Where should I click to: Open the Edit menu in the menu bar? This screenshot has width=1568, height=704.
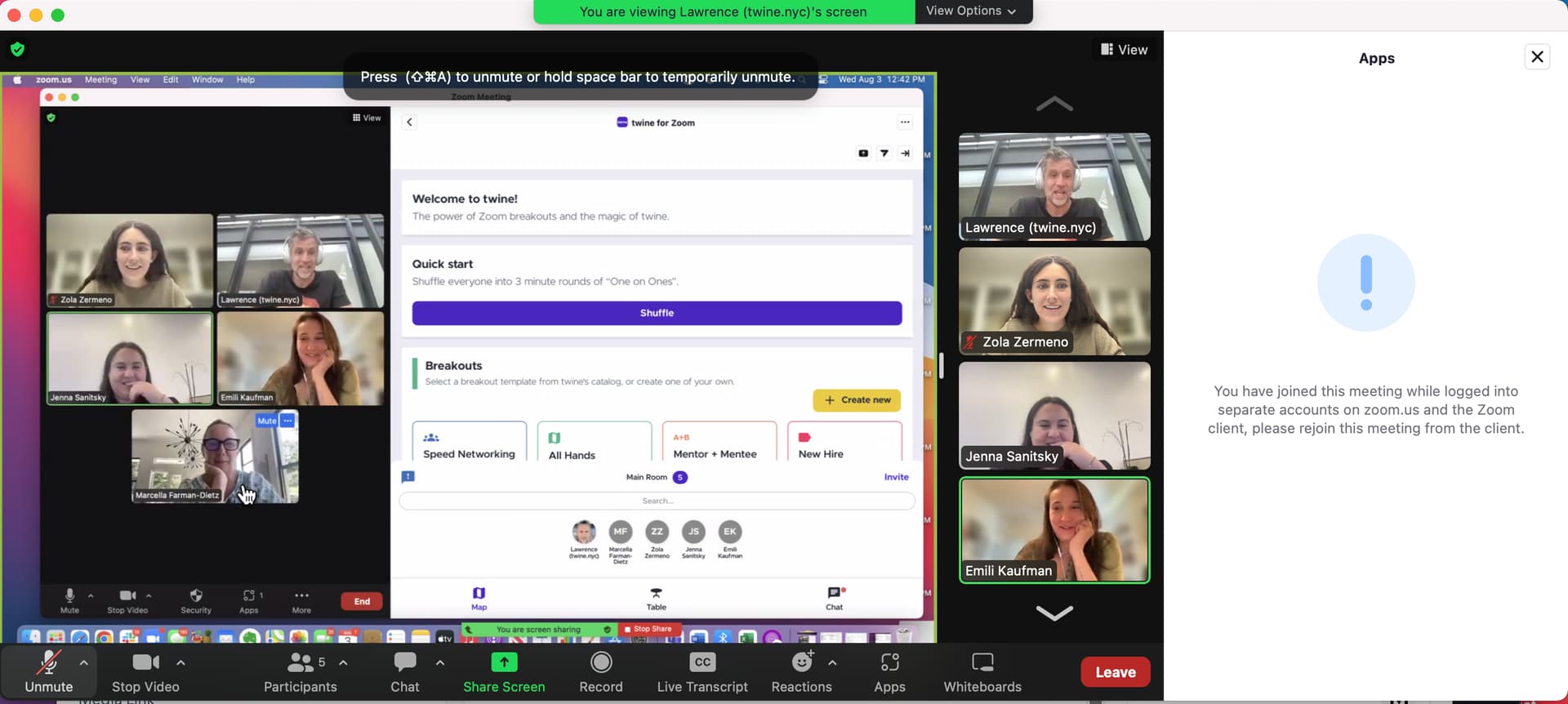(x=171, y=80)
